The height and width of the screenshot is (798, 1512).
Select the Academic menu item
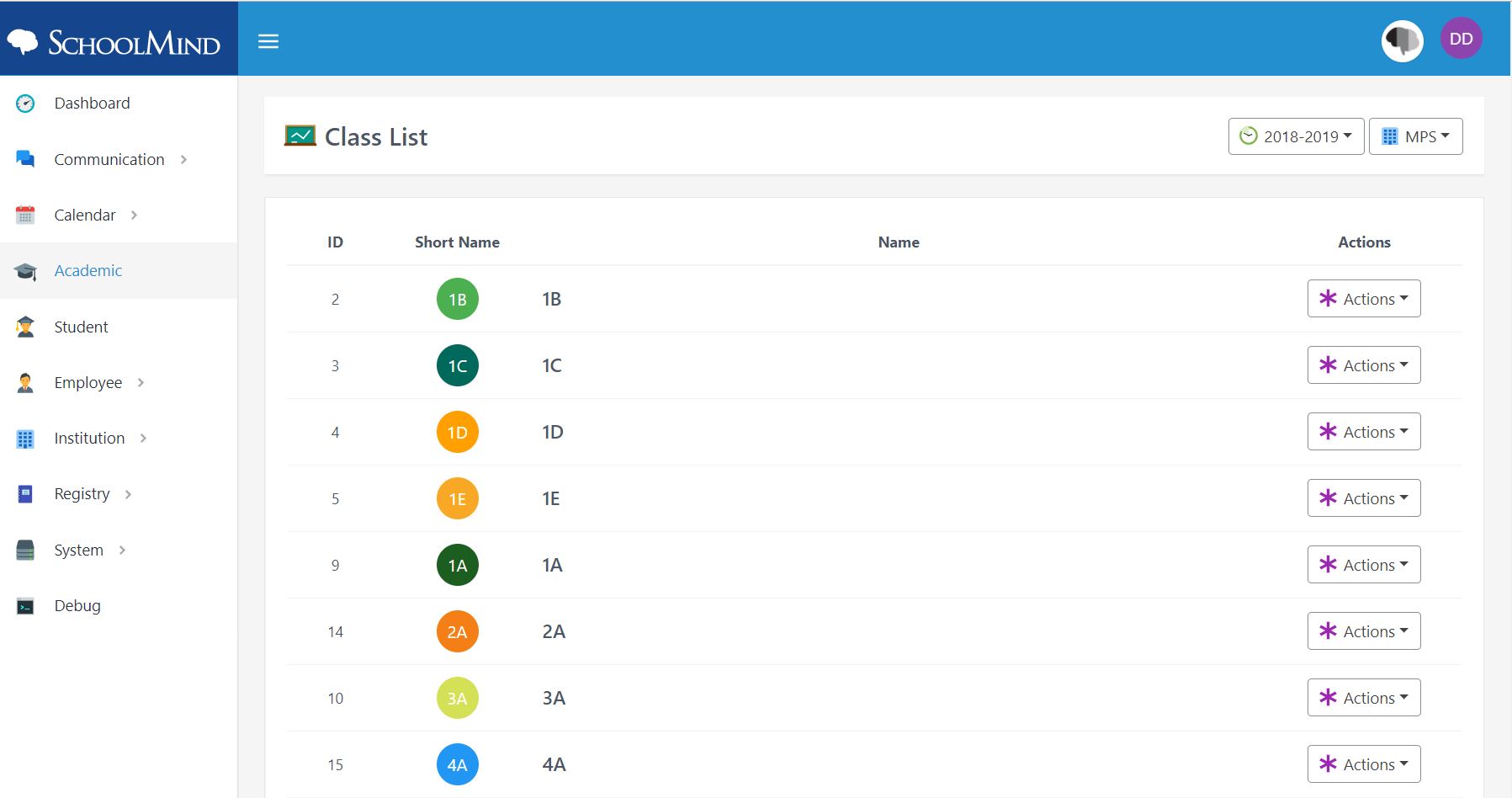pos(119,271)
